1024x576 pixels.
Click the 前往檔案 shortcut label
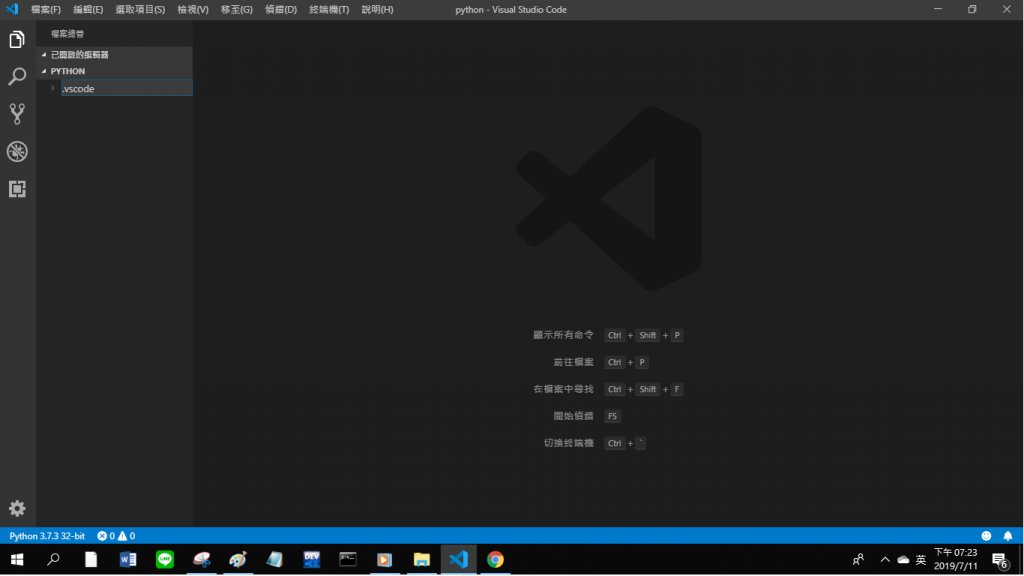click(573, 362)
